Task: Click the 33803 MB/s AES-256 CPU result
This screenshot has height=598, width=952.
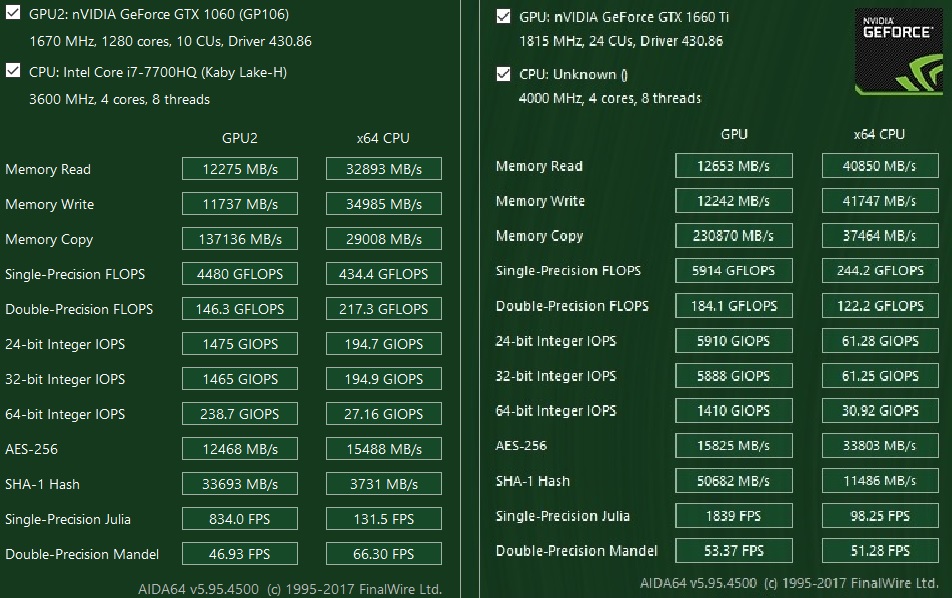Action: (x=879, y=446)
